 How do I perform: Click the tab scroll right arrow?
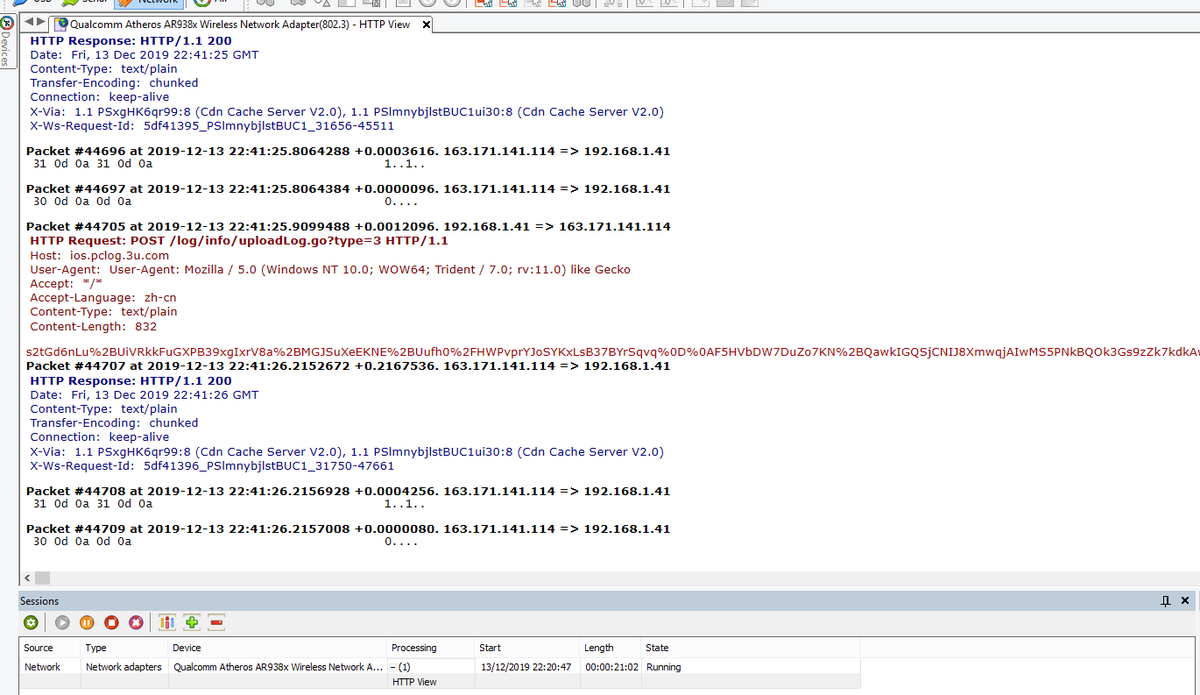[x=43, y=24]
